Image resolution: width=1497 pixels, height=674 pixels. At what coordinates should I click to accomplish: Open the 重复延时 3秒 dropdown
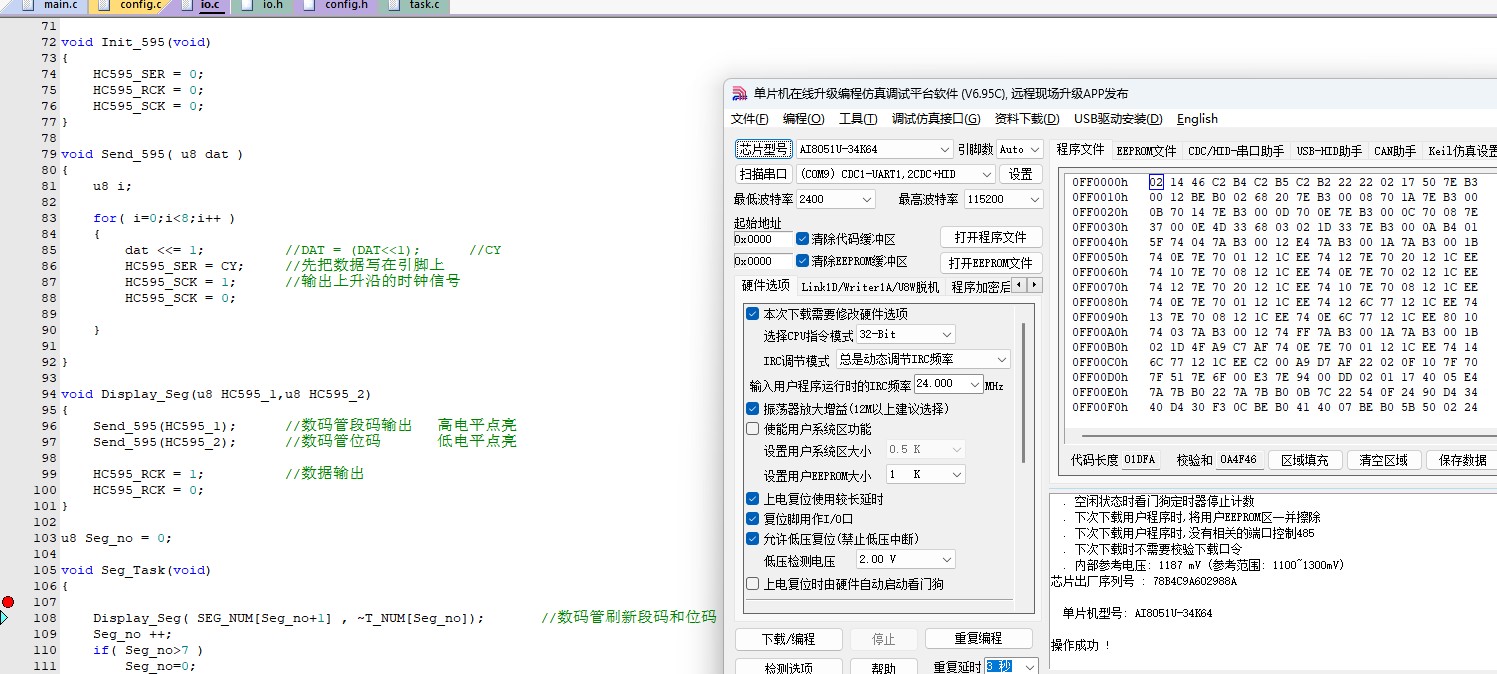point(1010,666)
